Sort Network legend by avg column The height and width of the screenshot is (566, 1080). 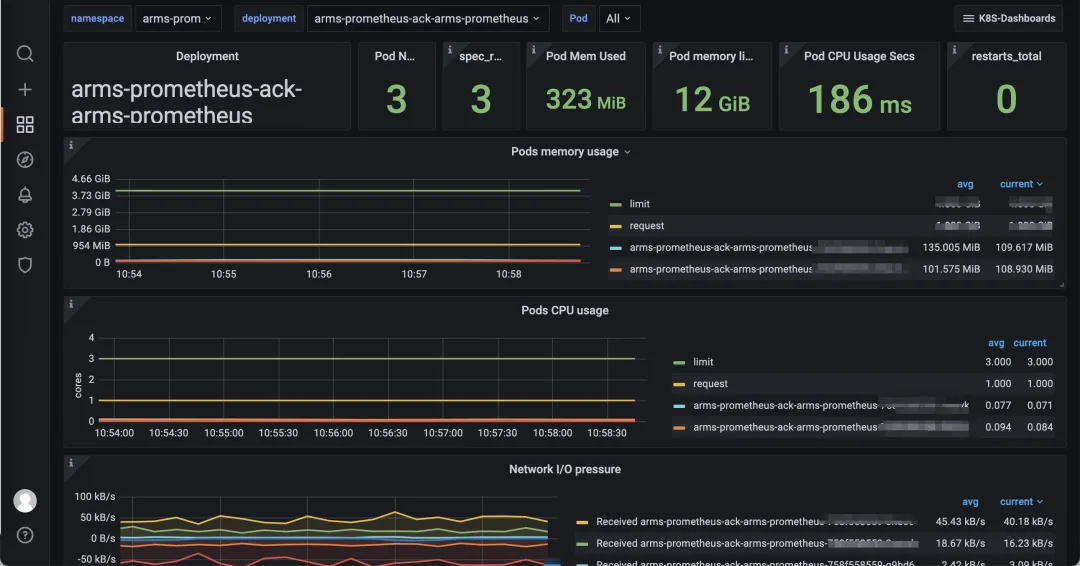(x=970, y=502)
